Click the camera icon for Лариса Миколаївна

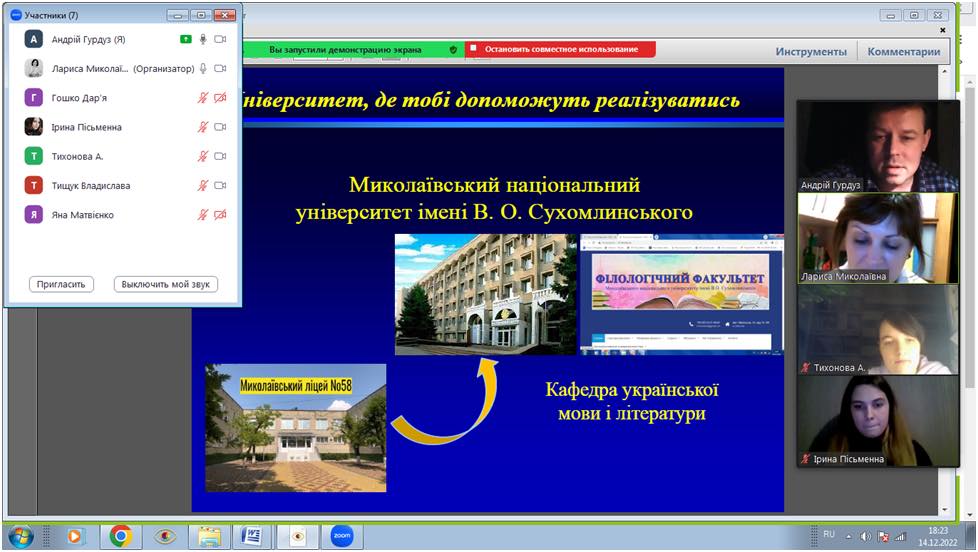pos(220,69)
